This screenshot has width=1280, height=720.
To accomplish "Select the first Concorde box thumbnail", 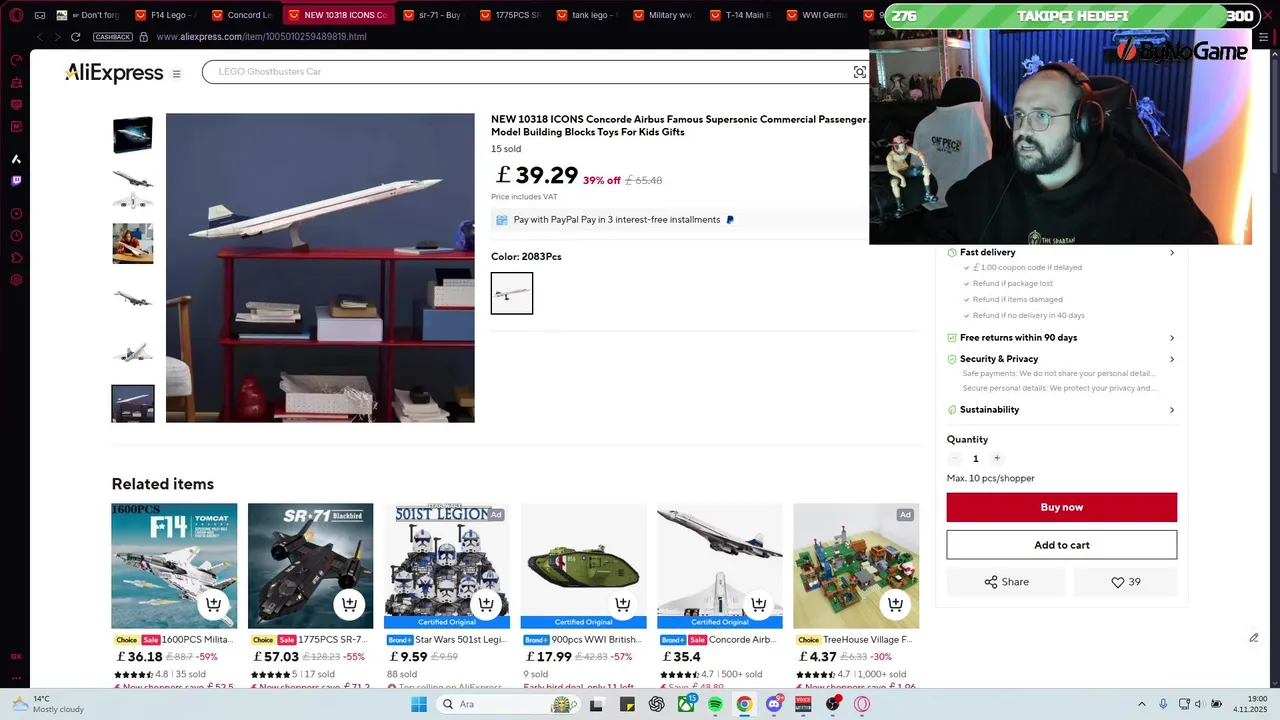I will click(x=133, y=135).
